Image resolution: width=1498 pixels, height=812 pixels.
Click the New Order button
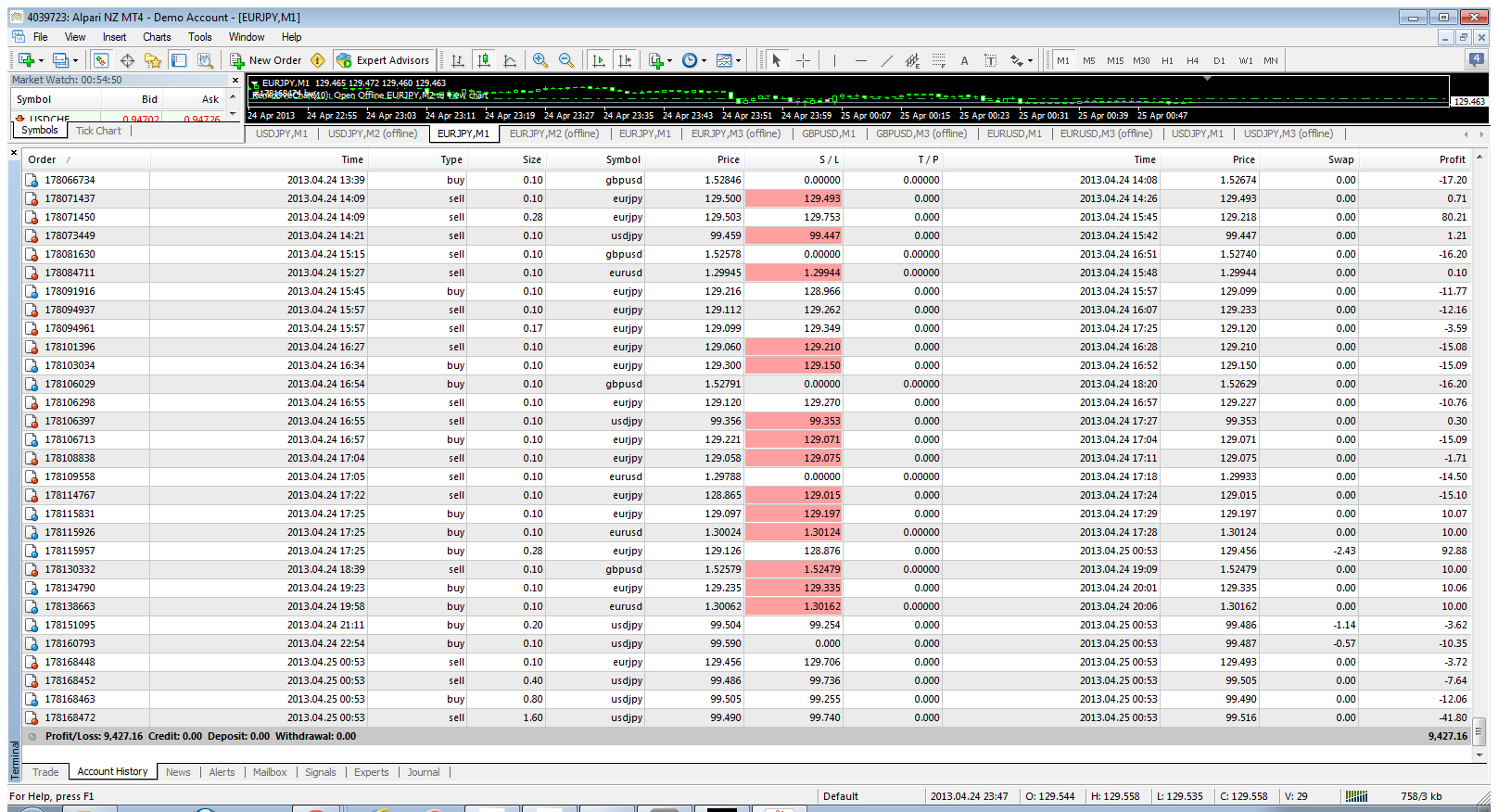266,60
